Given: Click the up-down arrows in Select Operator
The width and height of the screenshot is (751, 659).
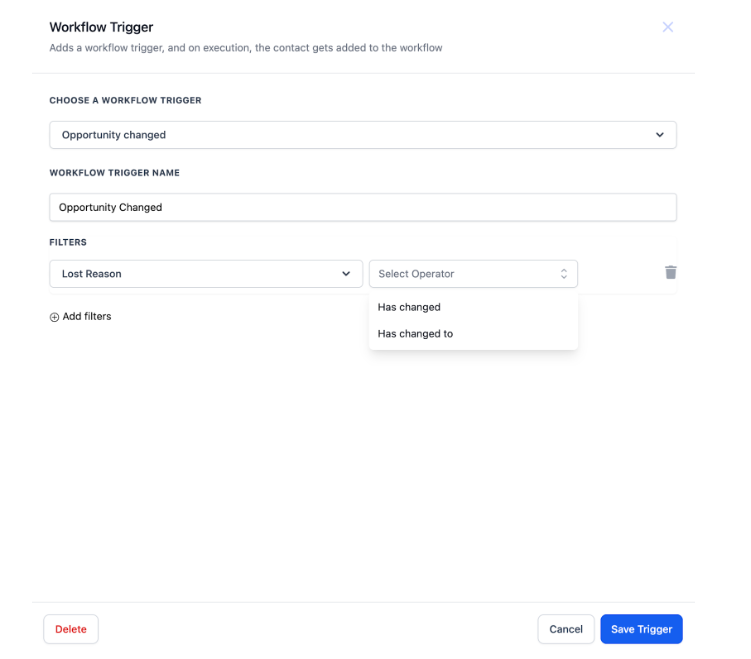Looking at the screenshot, I should coord(563,274).
